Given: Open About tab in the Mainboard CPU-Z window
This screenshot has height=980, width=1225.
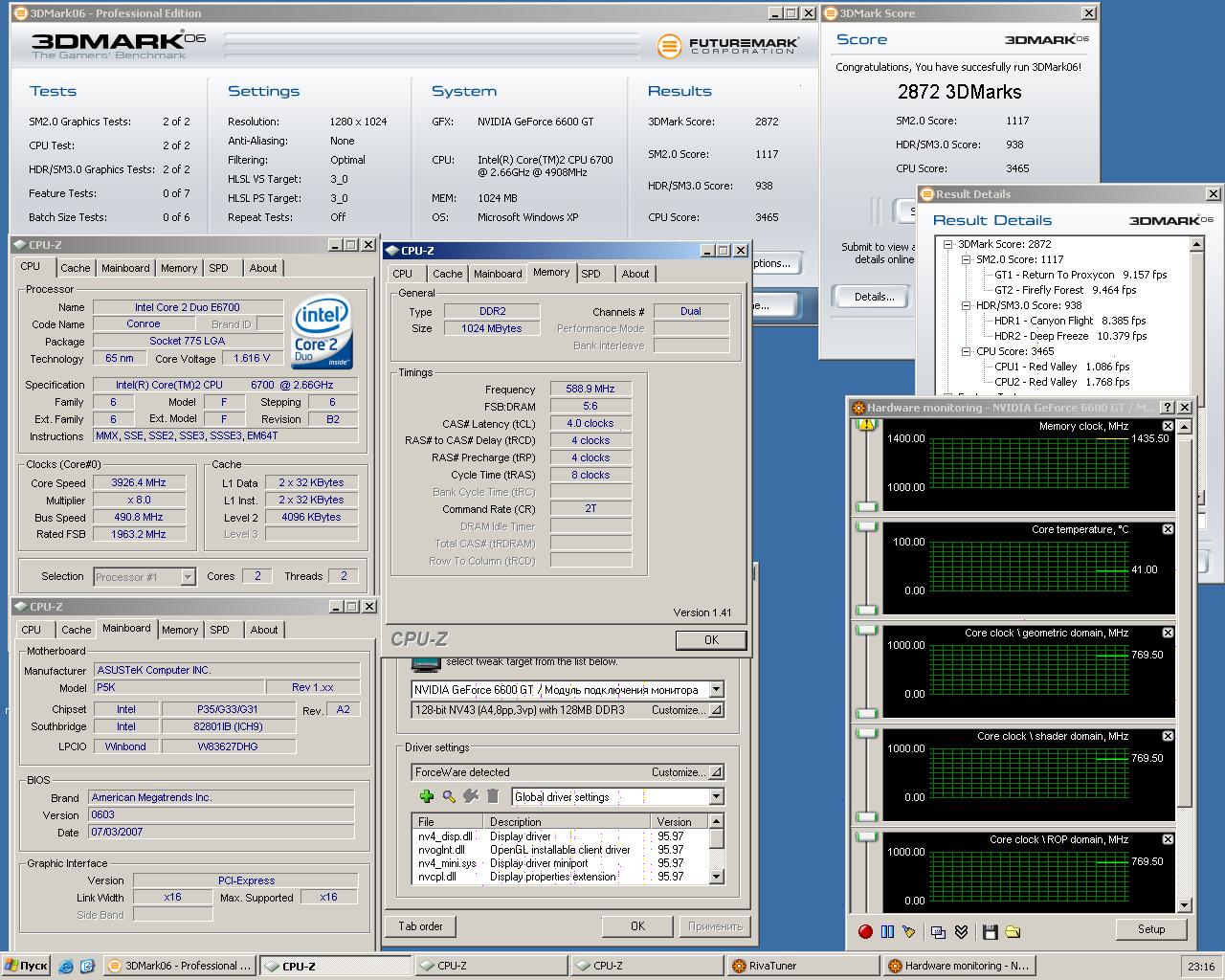Looking at the screenshot, I should (264, 630).
